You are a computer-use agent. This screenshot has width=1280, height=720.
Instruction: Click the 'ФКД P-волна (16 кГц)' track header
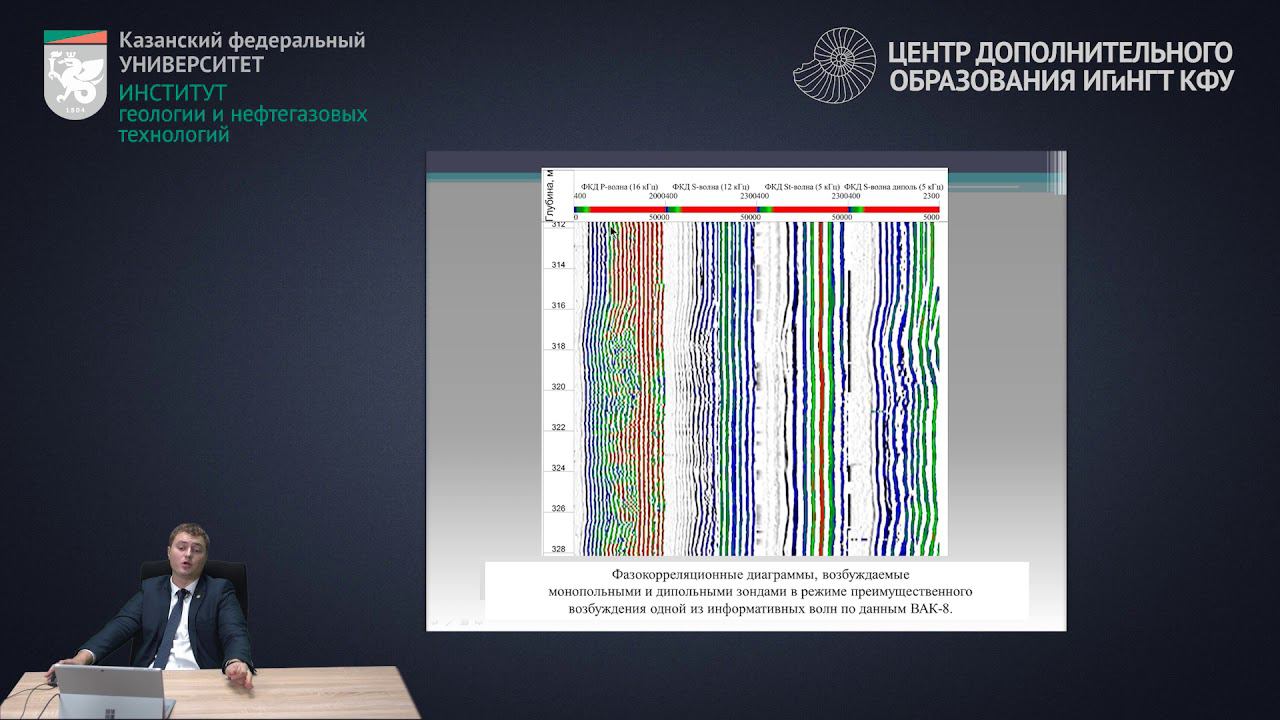tap(620, 187)
